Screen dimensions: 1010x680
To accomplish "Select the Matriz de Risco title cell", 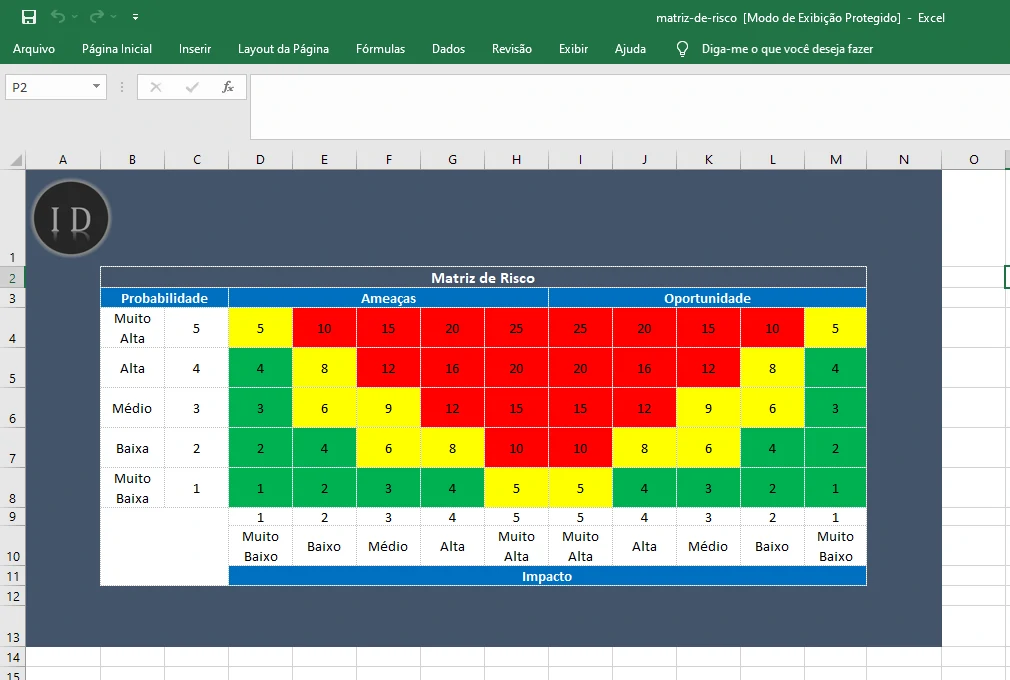I will (483, 278).
